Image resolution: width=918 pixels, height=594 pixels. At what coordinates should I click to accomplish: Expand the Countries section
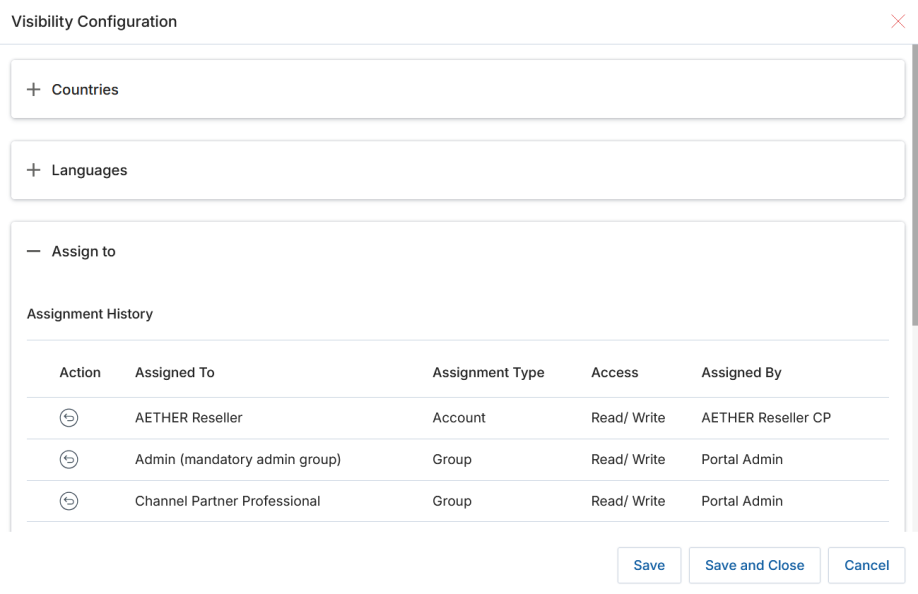click(33, 90)
